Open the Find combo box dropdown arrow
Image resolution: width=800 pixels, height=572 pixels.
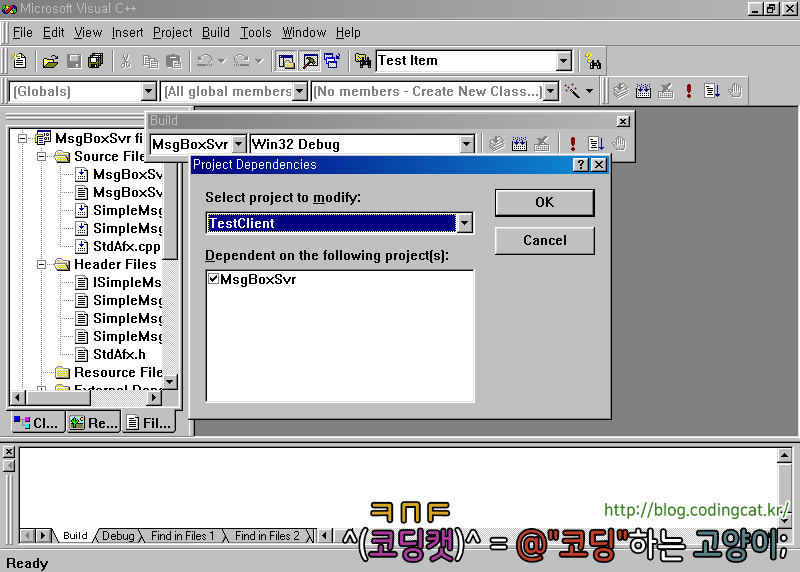pos(563,61)
